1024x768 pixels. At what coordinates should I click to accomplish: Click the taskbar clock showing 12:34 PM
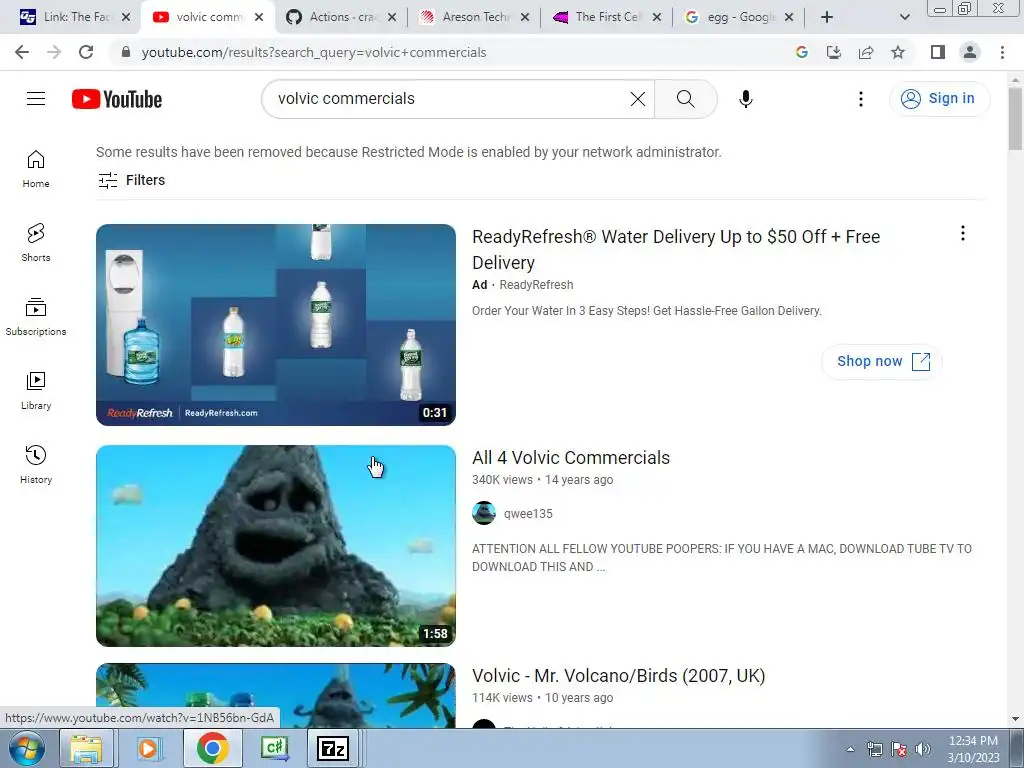[x=973, y=749]
